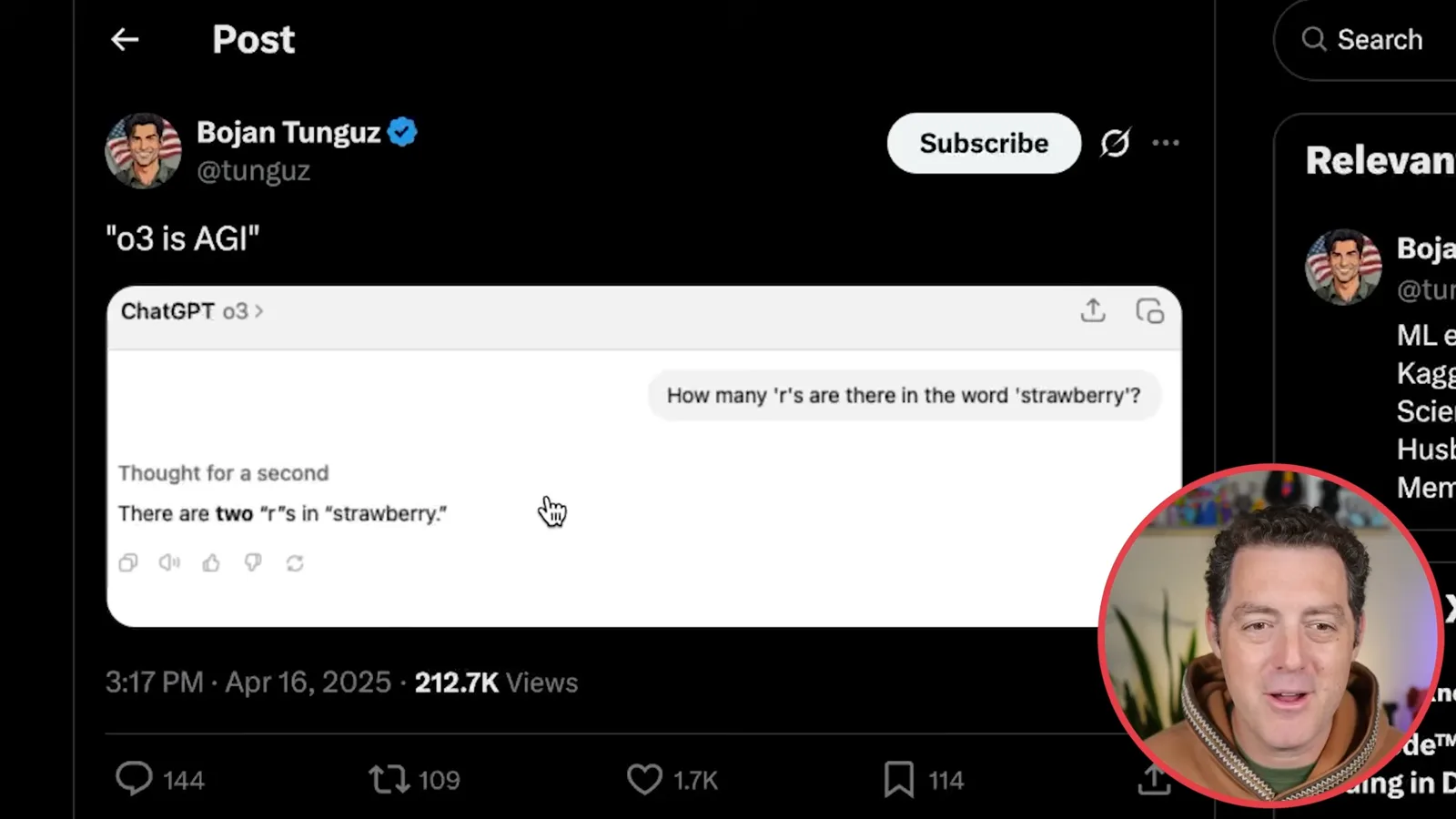The height and width of the screenshot is (819, 1456).
Task: Open Bojan Tunguz profile avatar in post
Action: pyautogui.click(x=143, y=151)
